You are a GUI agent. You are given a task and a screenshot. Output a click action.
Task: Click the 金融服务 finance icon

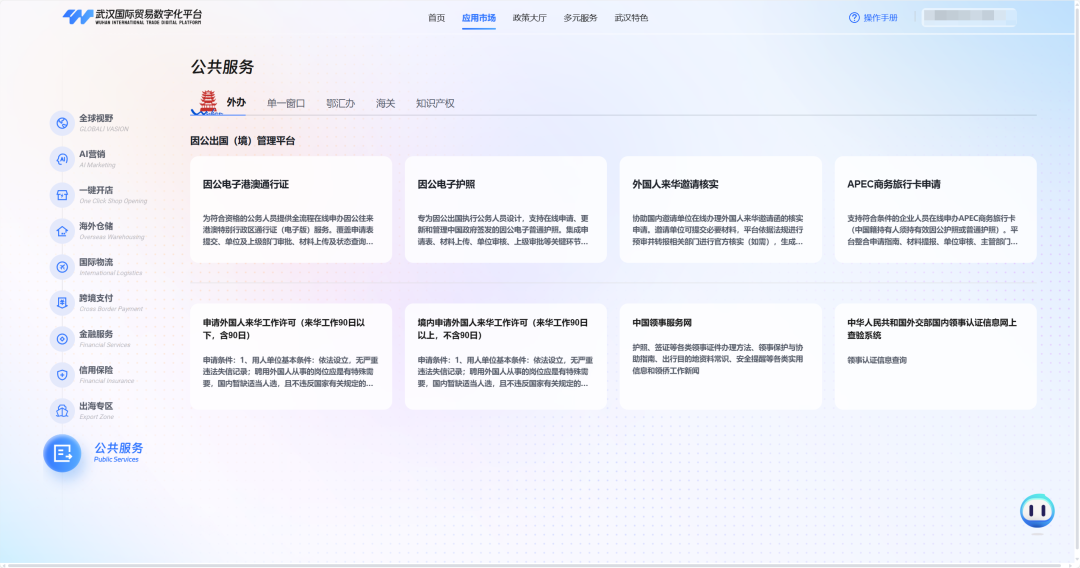point(62,339)
